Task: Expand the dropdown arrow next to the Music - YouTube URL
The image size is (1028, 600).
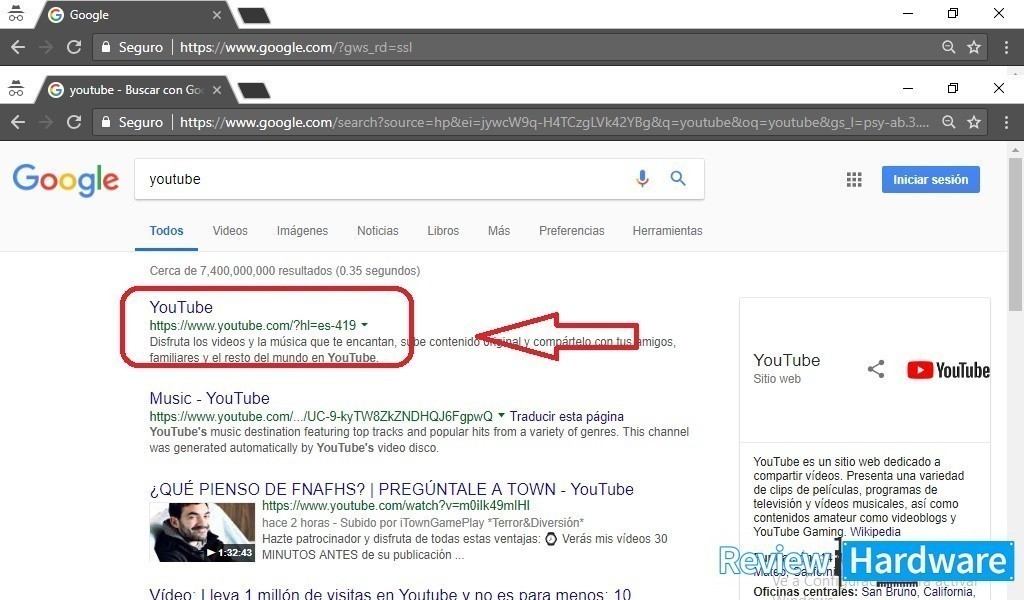Action: tap(501, 416)
